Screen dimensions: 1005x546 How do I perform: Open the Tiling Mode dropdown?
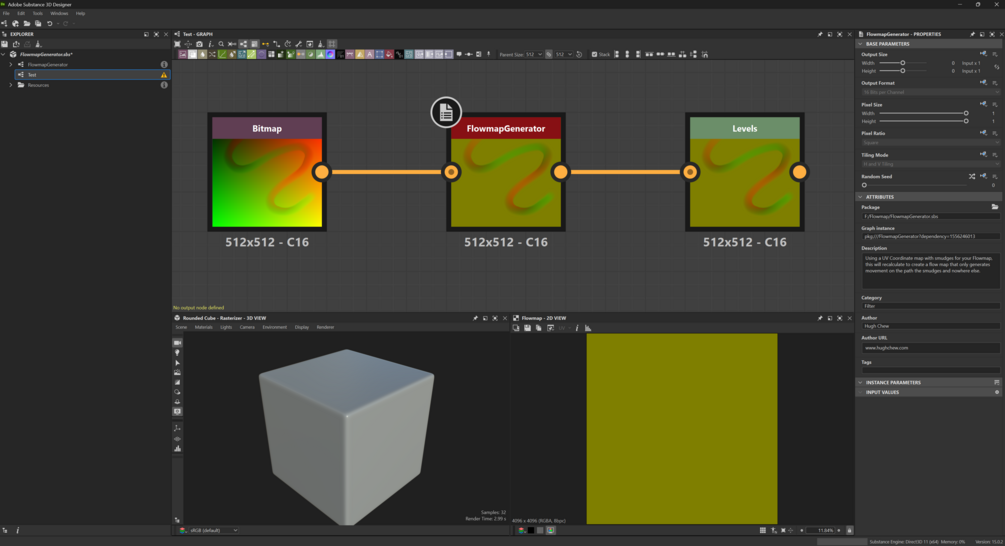point(930,164)
